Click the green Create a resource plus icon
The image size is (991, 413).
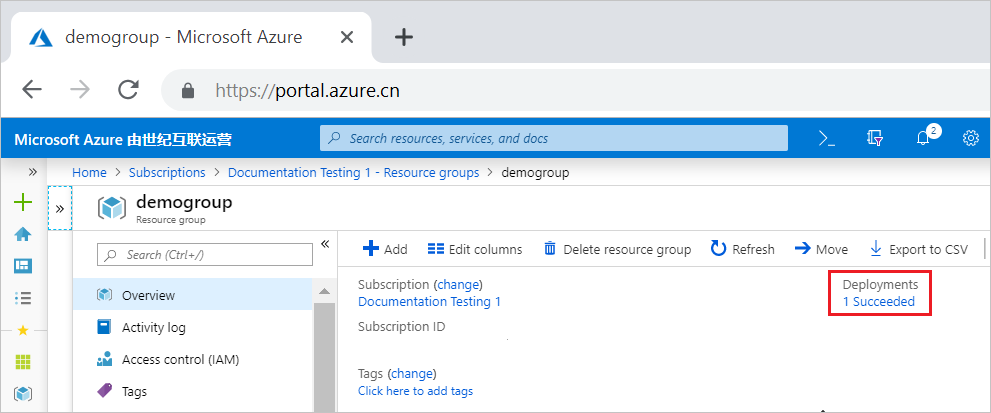(x=22, y=203)
